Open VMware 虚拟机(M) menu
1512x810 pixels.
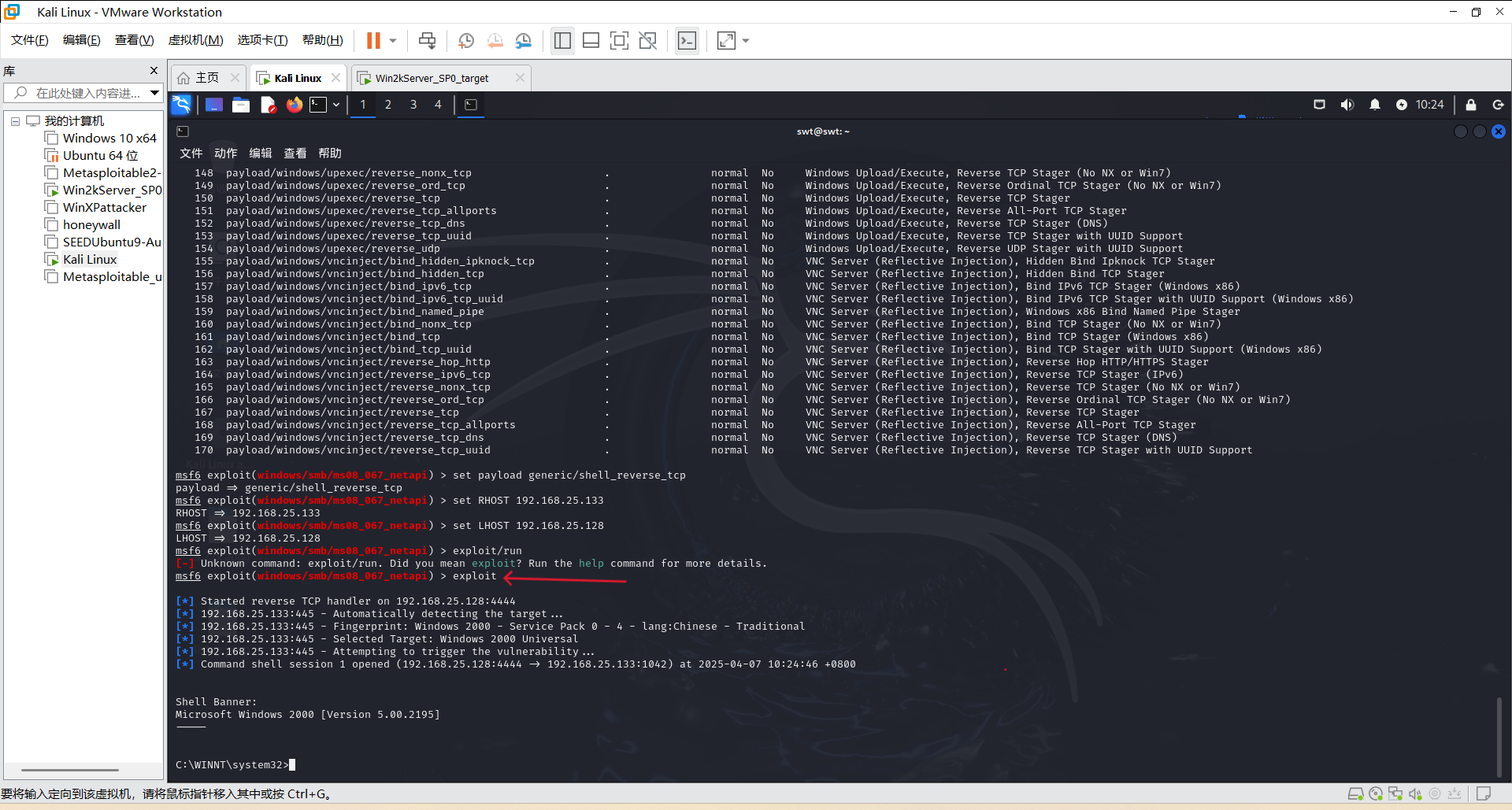(x=196, y=40)
